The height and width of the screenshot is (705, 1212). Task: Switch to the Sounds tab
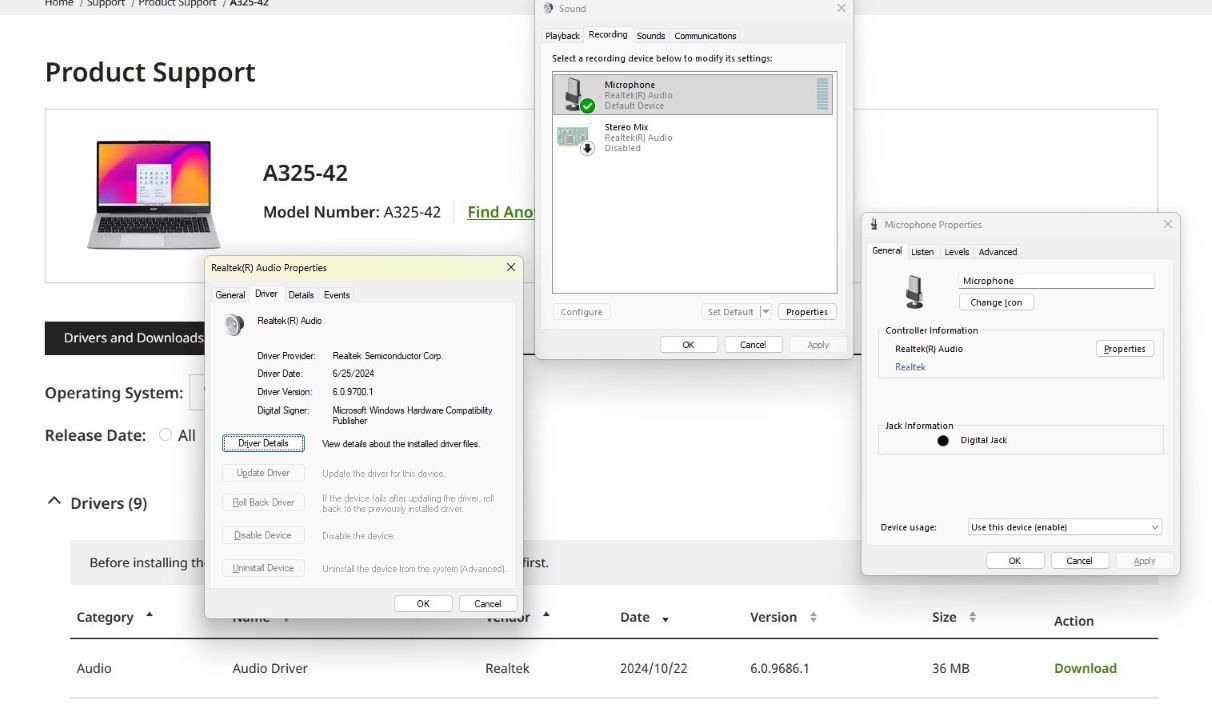651,36
